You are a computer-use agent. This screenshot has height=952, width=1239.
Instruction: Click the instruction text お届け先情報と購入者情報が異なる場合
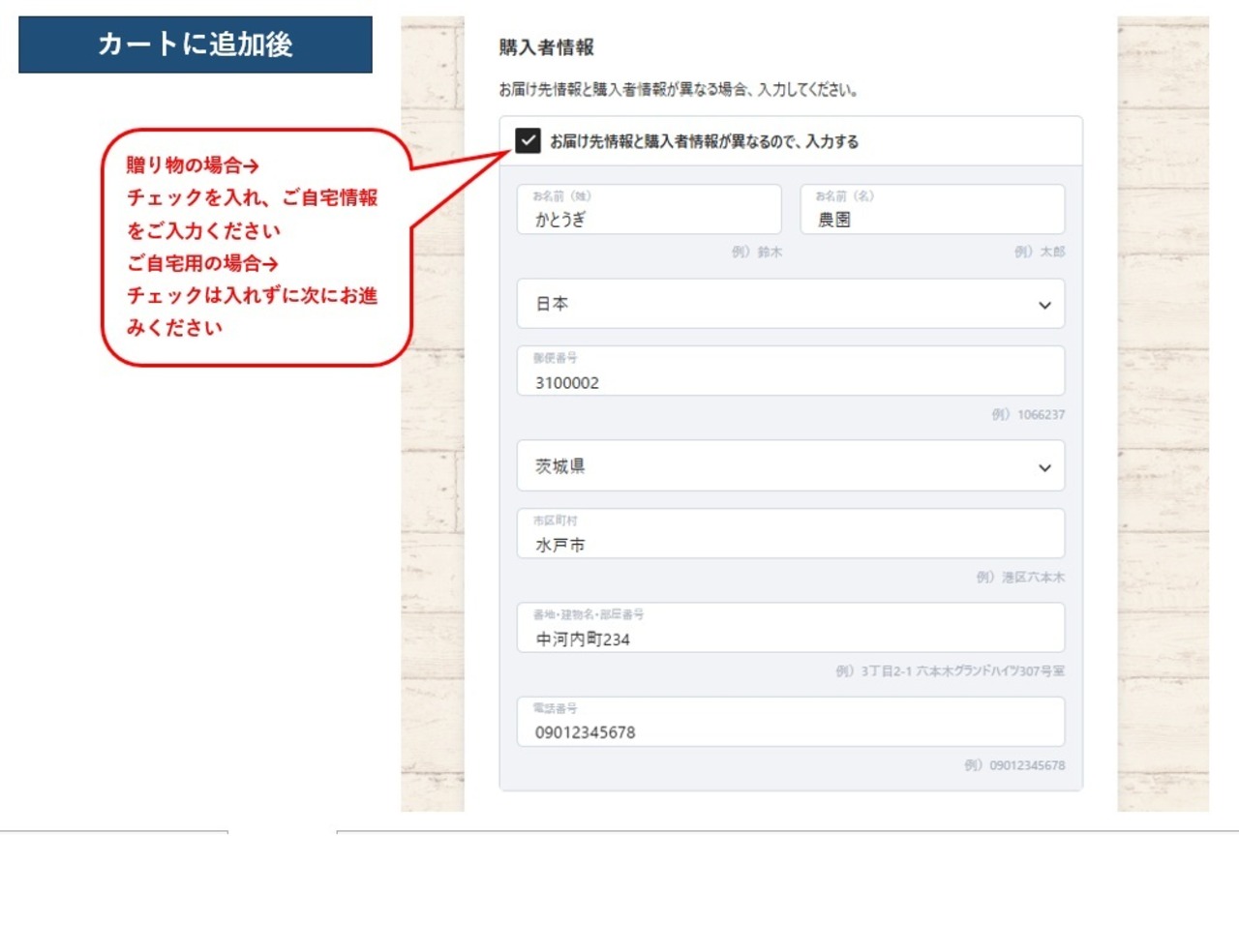click(623, 89)
